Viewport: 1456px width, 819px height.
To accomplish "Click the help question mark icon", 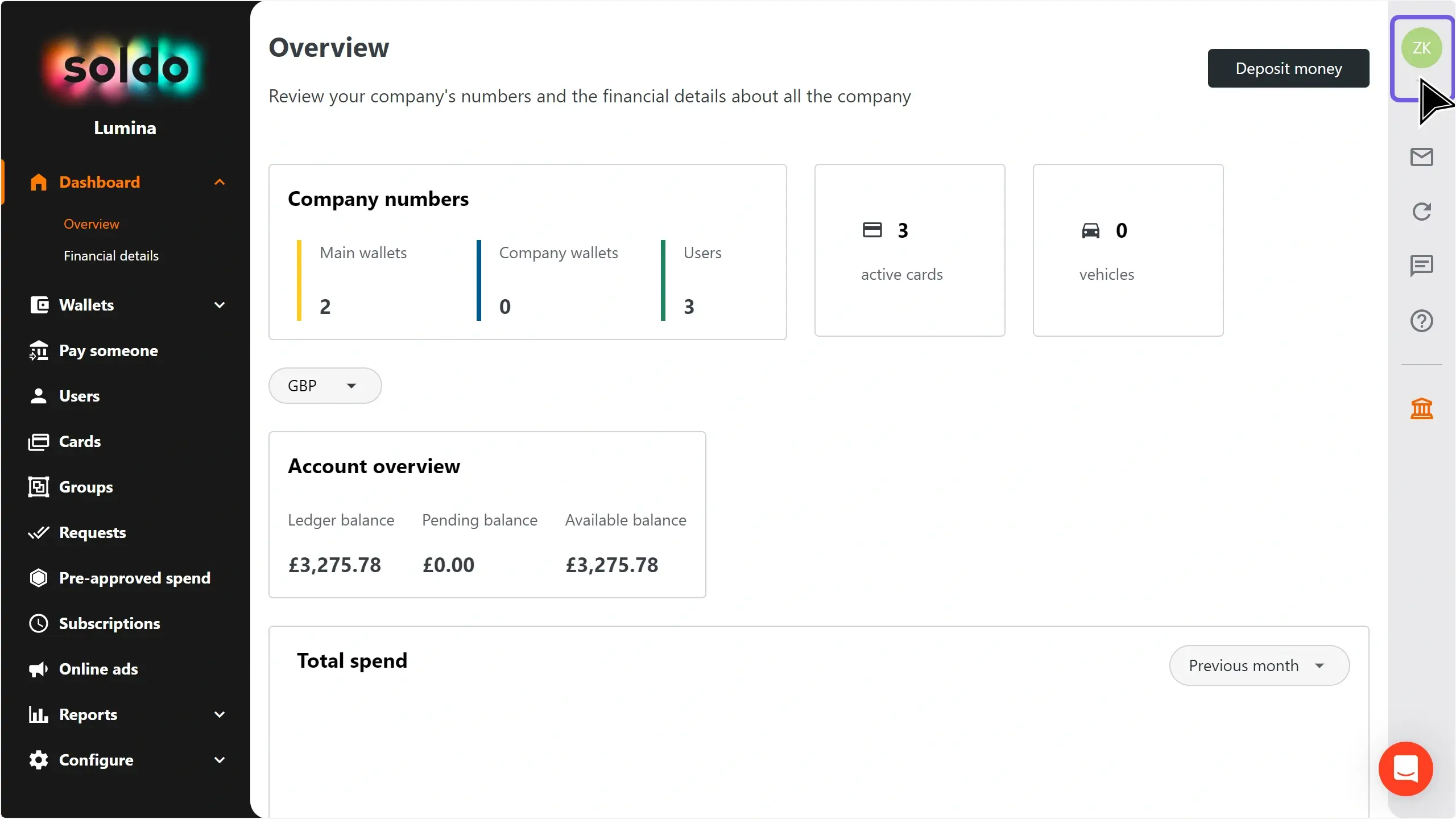I will pos(1421,321).
